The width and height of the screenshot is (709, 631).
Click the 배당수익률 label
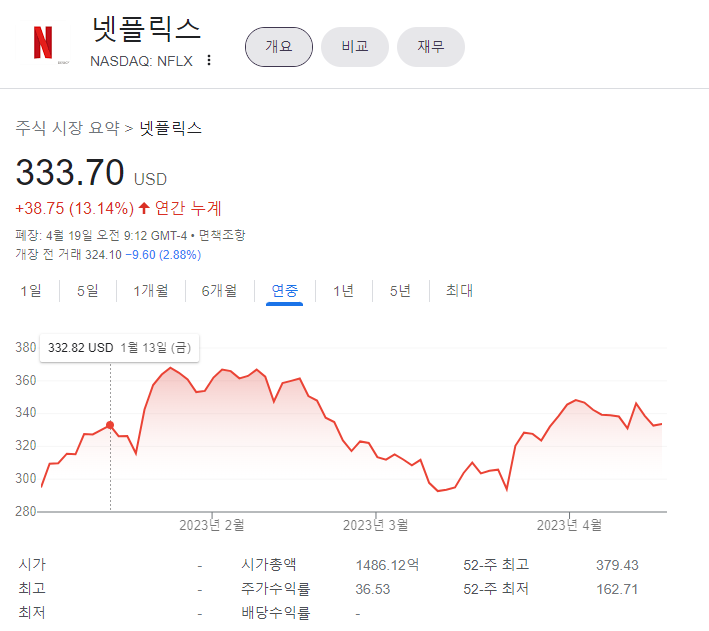pos(276,613)
